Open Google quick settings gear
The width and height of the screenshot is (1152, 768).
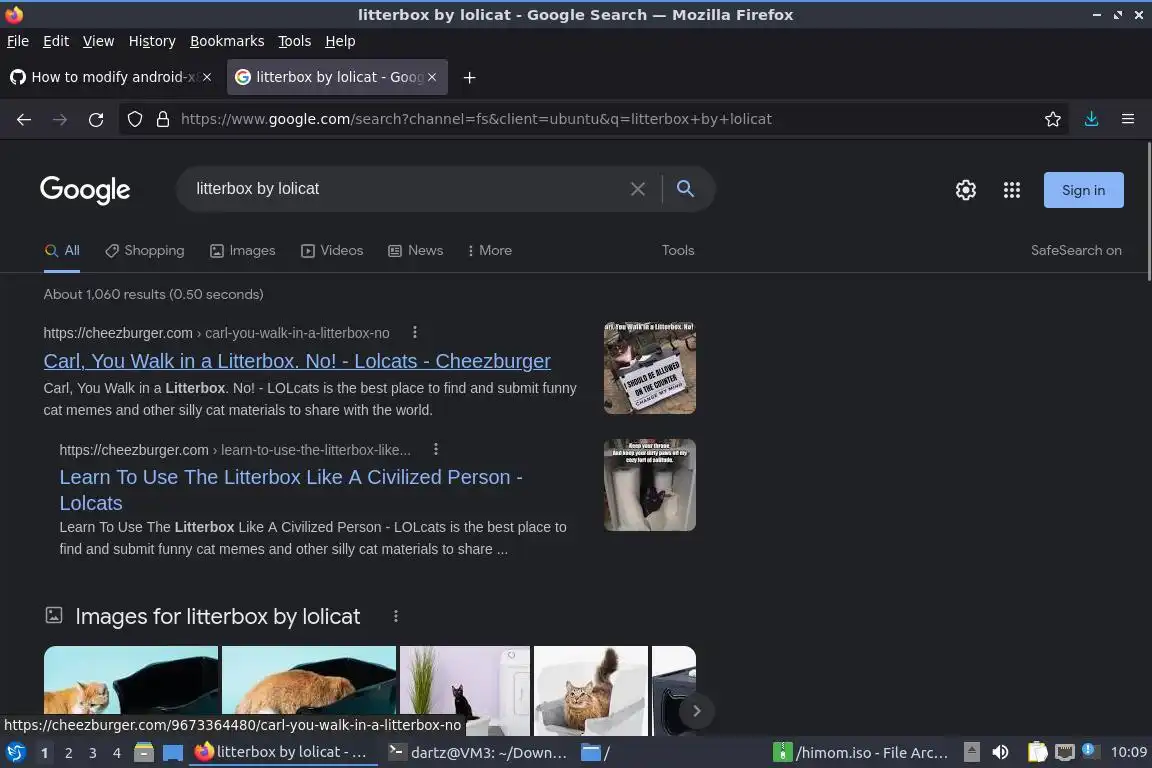[965, 190]
